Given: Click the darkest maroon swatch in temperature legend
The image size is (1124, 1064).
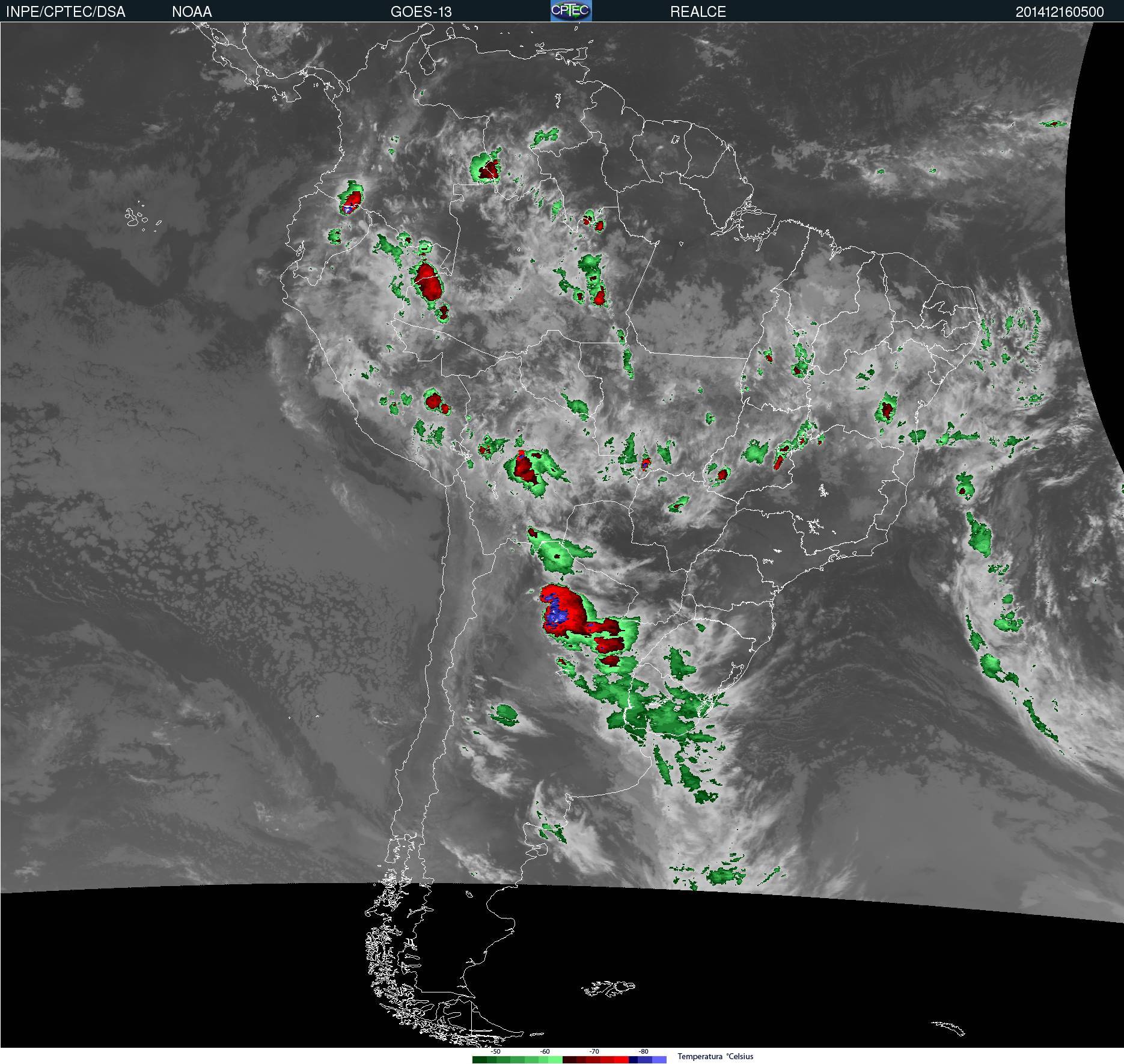Looking at the screenshot, I should point(570,1059).
